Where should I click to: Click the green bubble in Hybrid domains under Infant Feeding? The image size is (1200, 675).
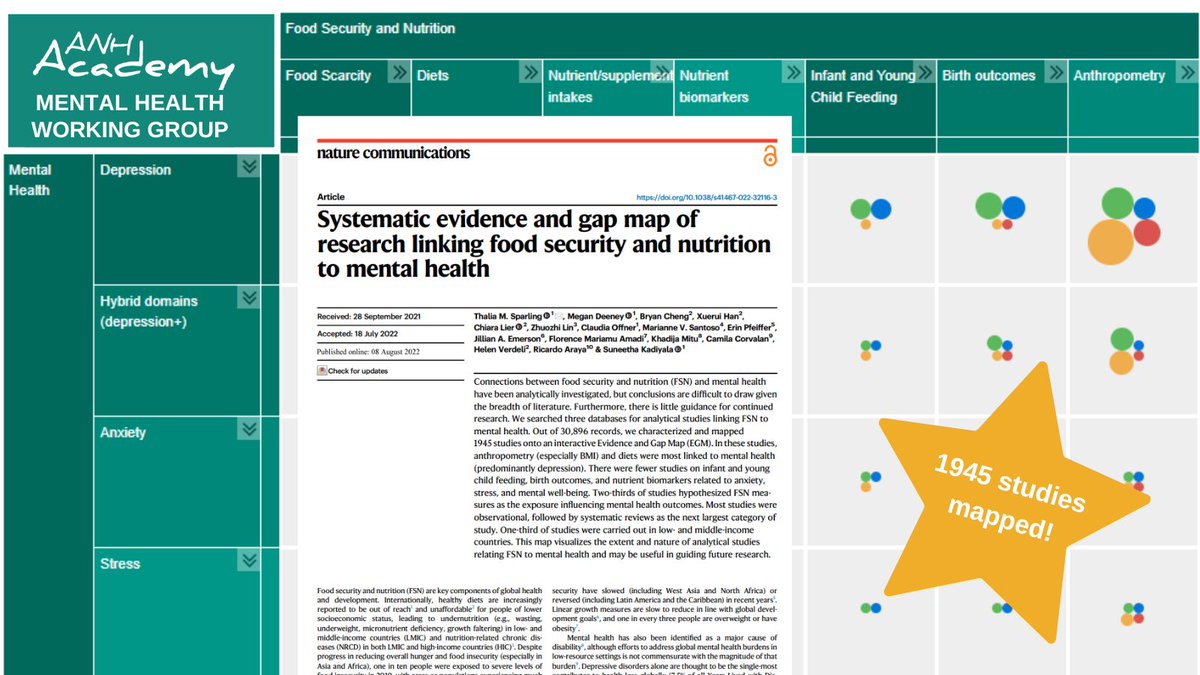click(865, 345)
